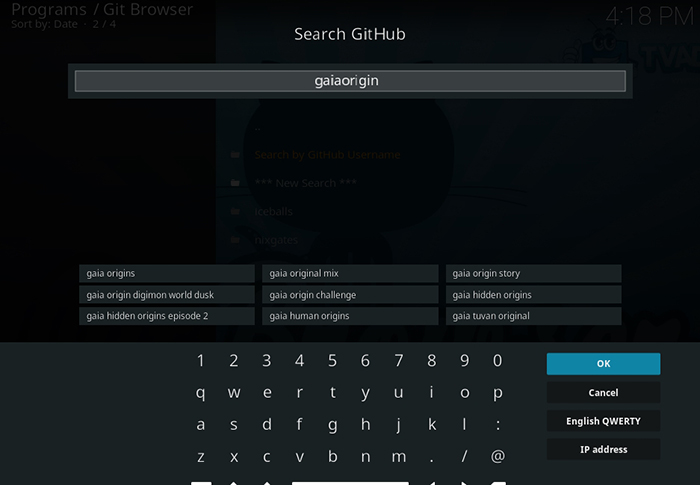Tap the letter h key
This screenshot has height=485, width=700.
coord(365,424)
